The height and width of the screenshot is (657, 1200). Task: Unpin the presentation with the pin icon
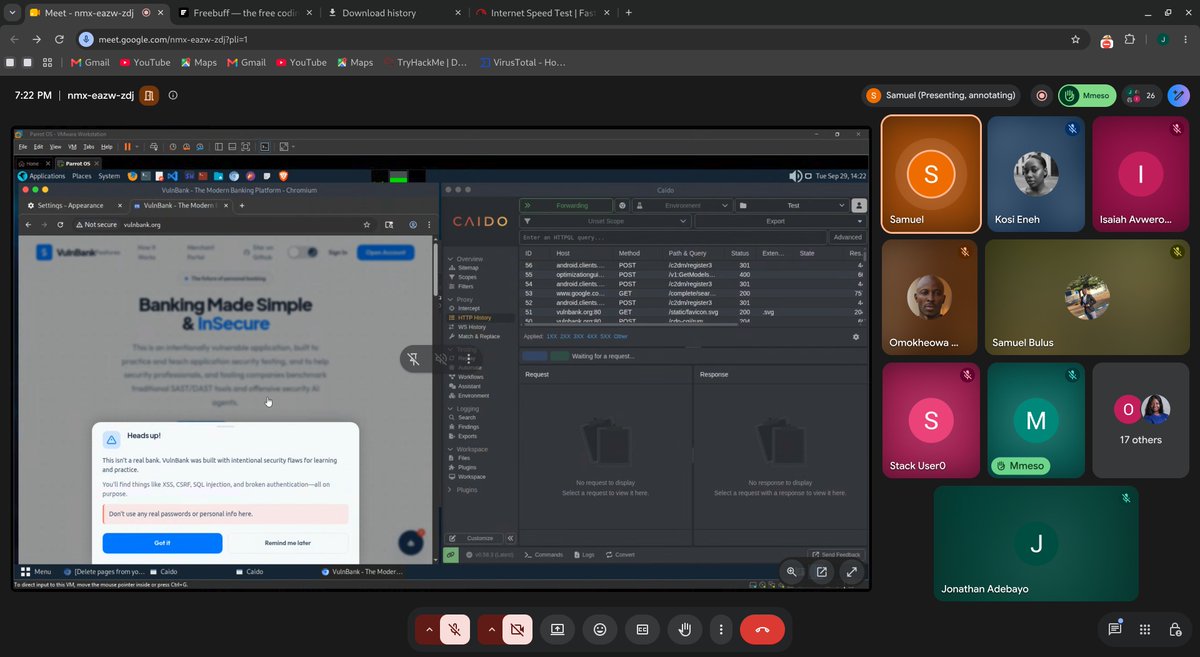pos(414,358)
